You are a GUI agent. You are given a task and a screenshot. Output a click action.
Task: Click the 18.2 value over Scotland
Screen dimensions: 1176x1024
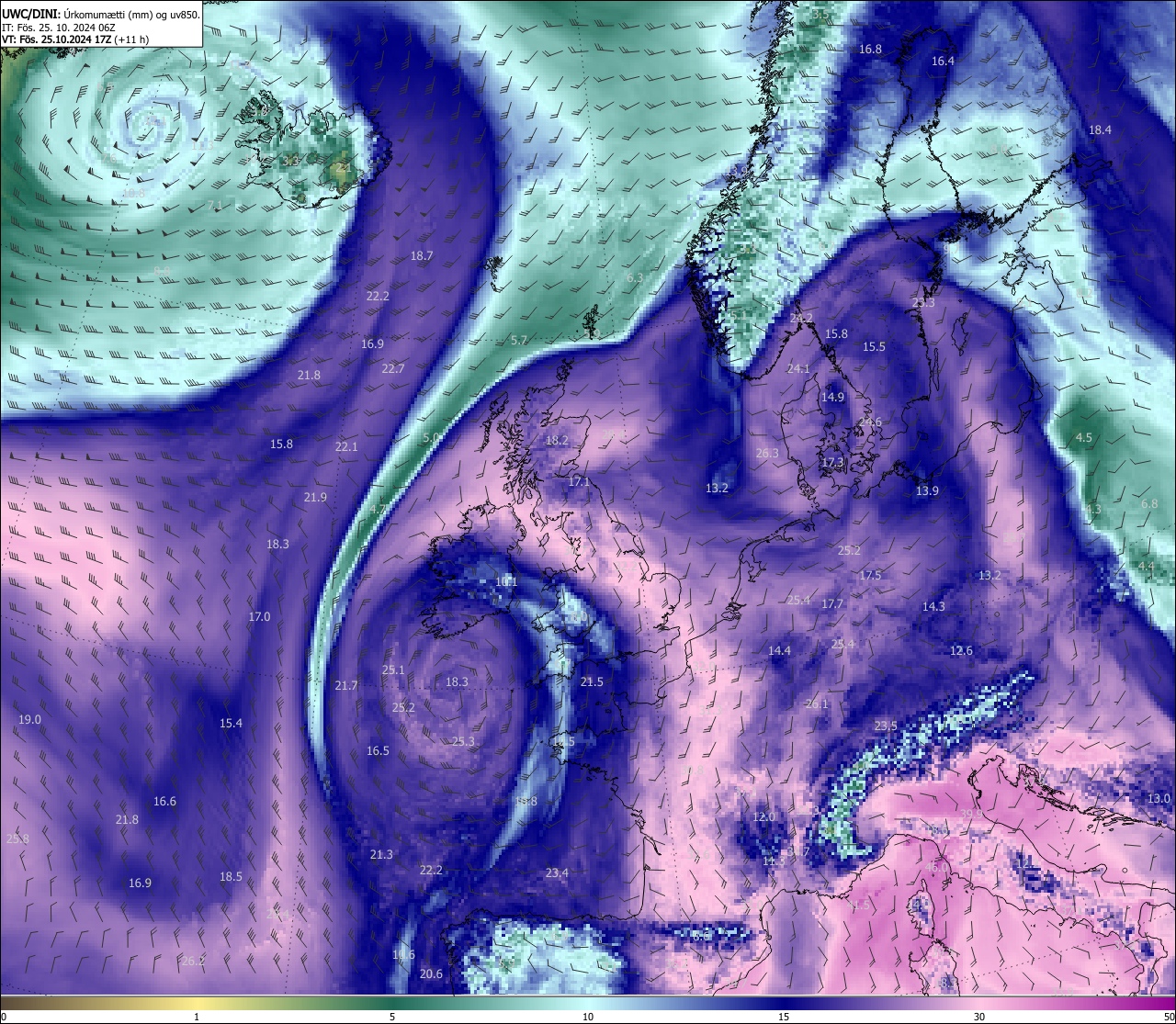557,441
